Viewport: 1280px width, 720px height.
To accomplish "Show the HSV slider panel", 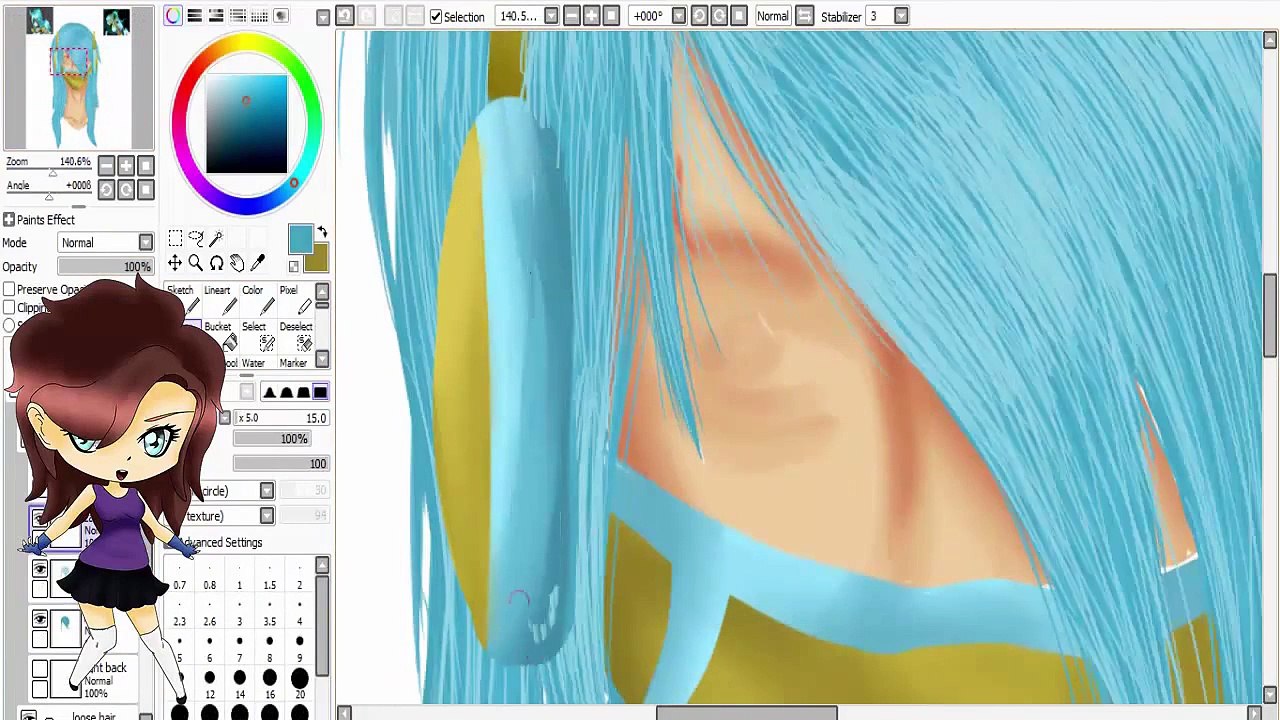I will 216,16.
